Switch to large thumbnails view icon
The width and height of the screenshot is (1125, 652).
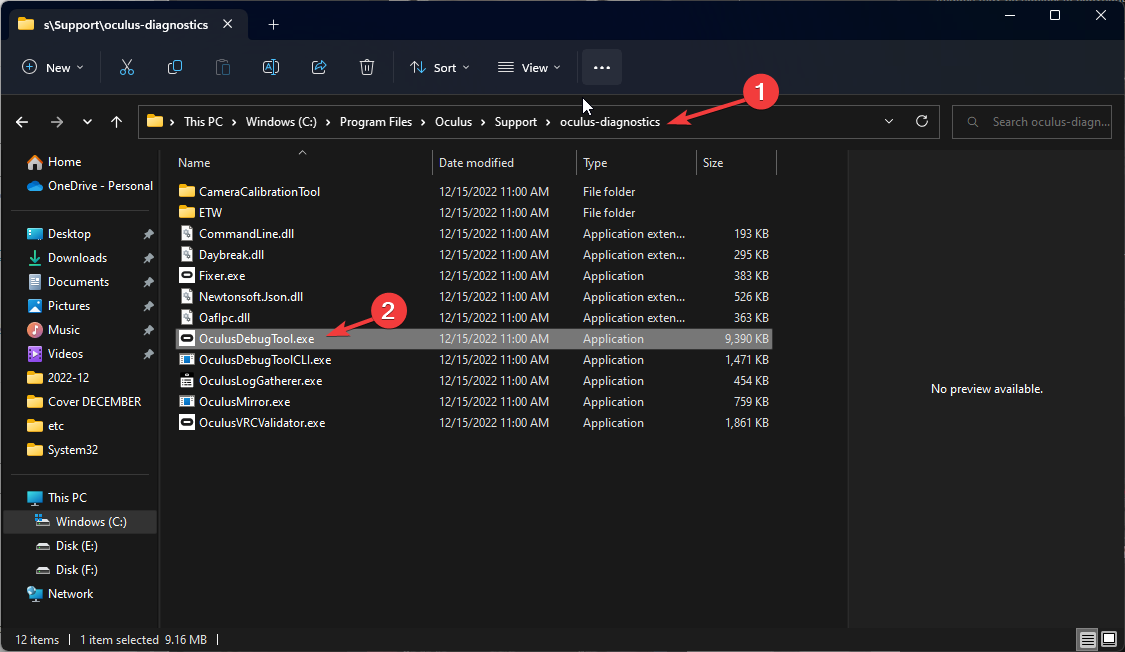point(1108,639)
